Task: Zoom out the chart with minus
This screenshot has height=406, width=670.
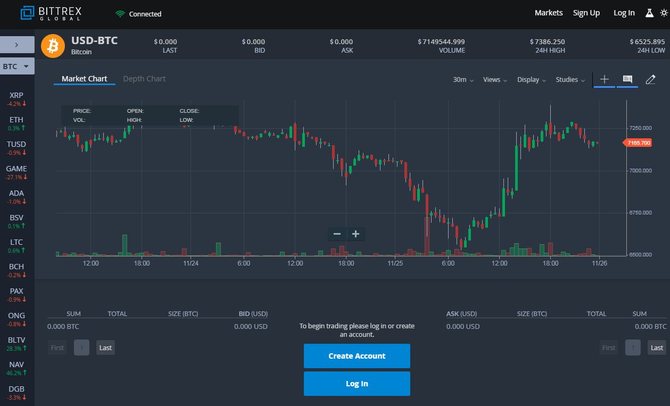Action: (x=337, y=234)
